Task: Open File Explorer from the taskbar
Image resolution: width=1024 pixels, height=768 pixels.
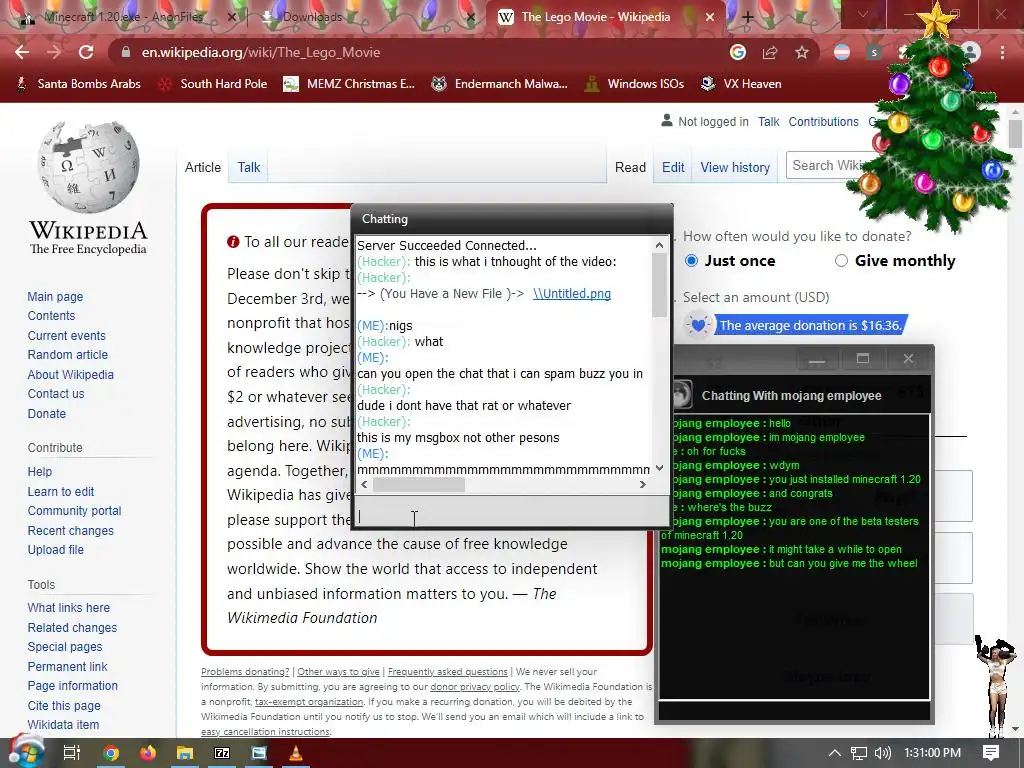Action: (185, 753)
